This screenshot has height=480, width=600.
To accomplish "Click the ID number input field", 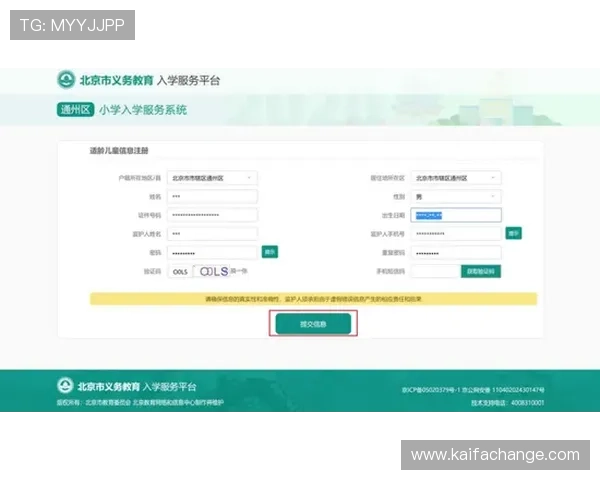I will 212,215.
